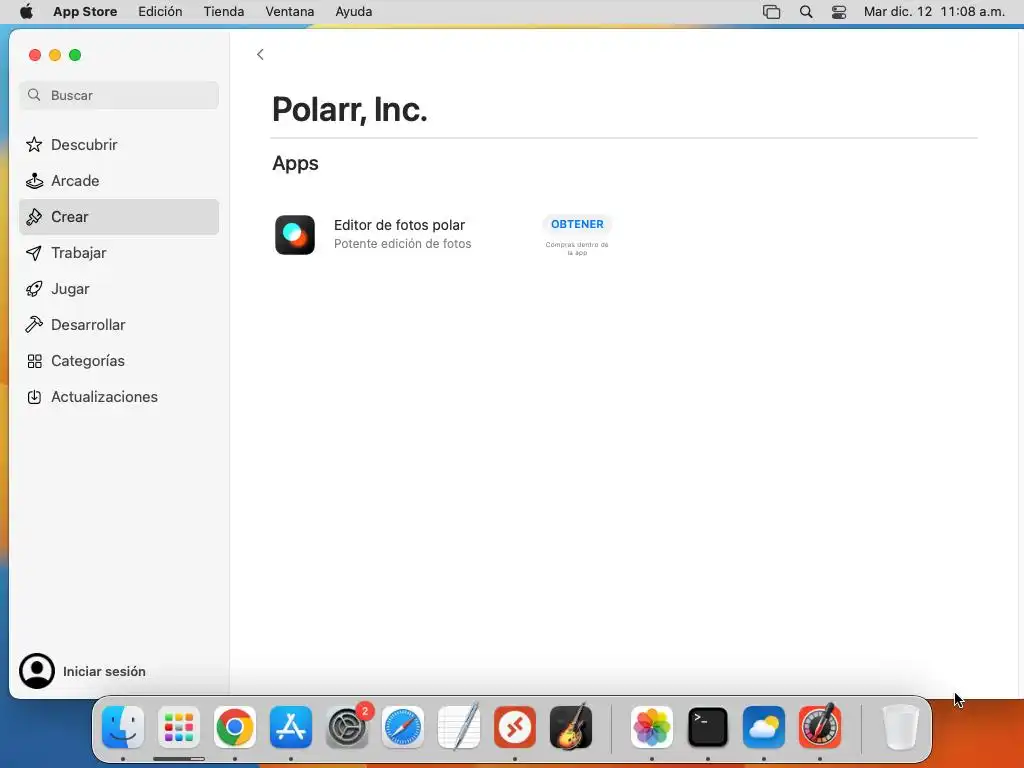The width and height of the screenshot is (1024, 768).
Task: Click the search magnifier in sidebar
Action: pyautogui.click(x=34, y=95)
